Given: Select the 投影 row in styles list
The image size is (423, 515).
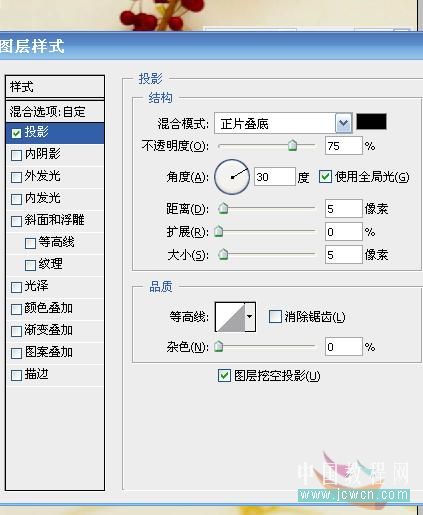Looking at the screenshot, I should pos(55,133).
